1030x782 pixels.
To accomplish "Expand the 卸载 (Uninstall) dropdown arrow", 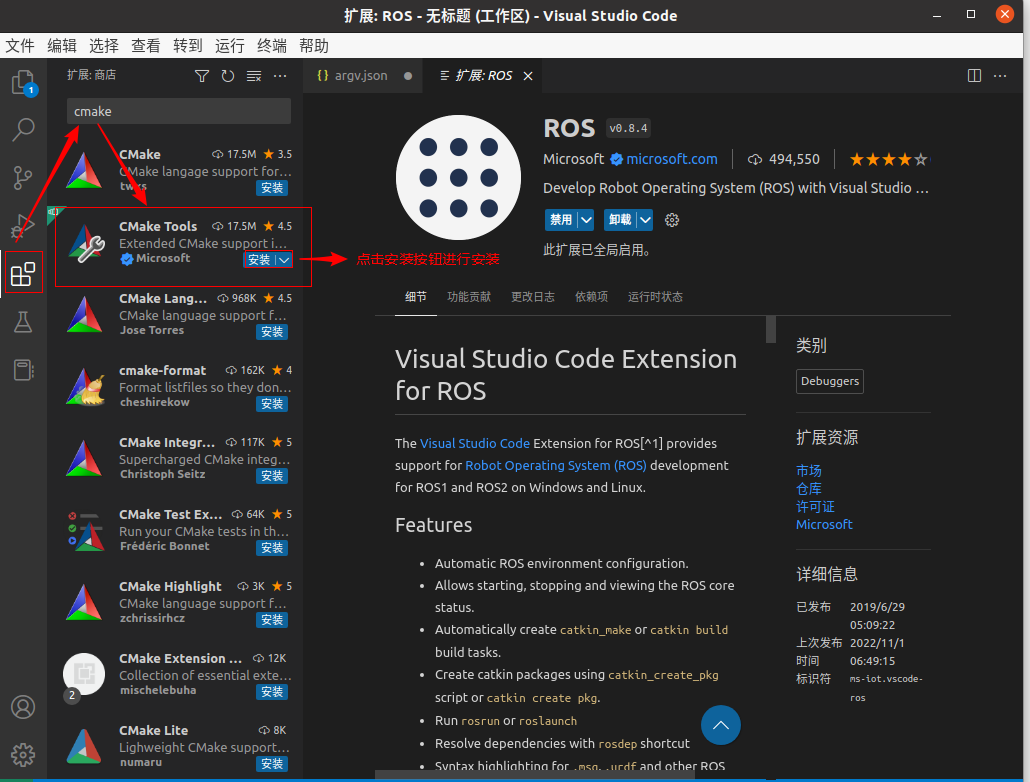I will click(x=645, y=220).
